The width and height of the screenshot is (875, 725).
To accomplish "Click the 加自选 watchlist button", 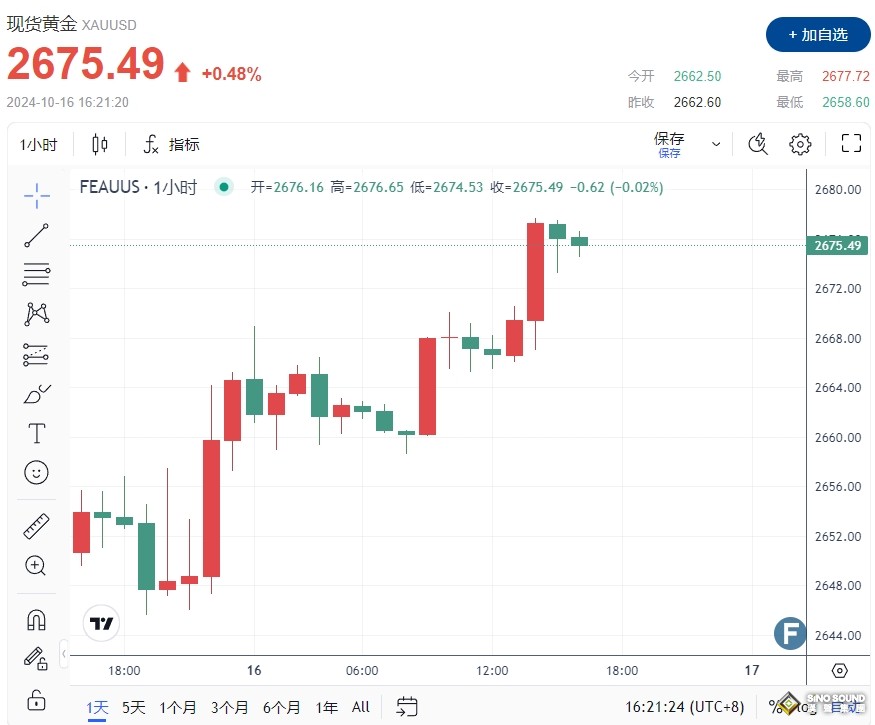I will tap(820, 34).
